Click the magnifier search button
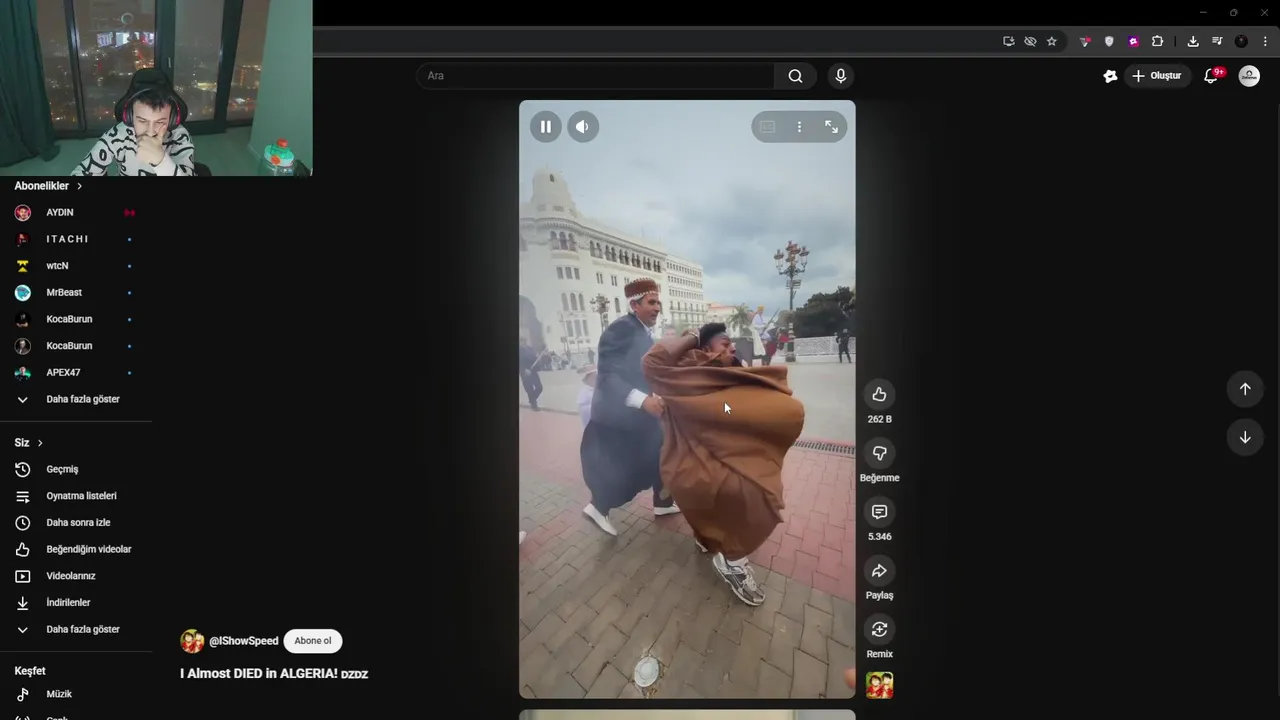 (x=795, y=76)
